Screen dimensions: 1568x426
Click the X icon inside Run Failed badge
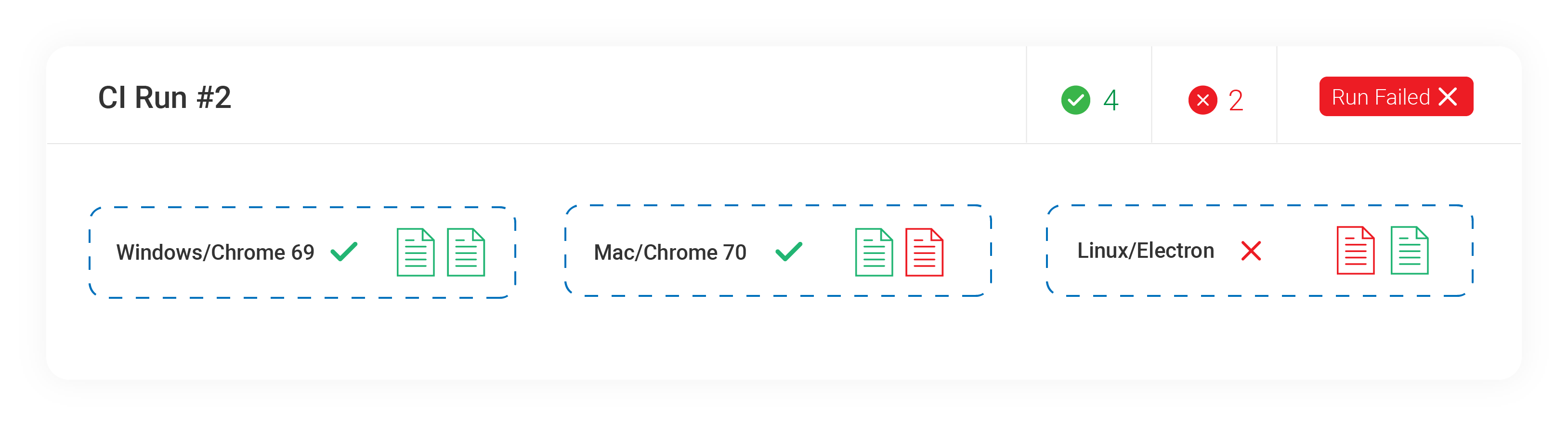(1448, 96)
